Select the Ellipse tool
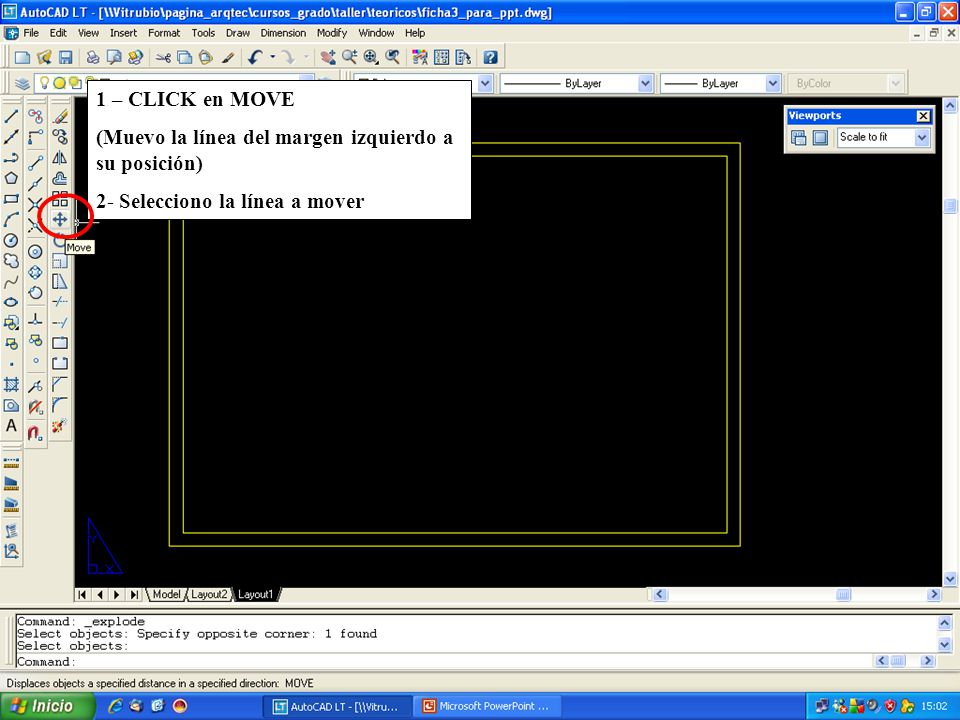This screenshot has height=720, width=960. [x=11, y=302]
